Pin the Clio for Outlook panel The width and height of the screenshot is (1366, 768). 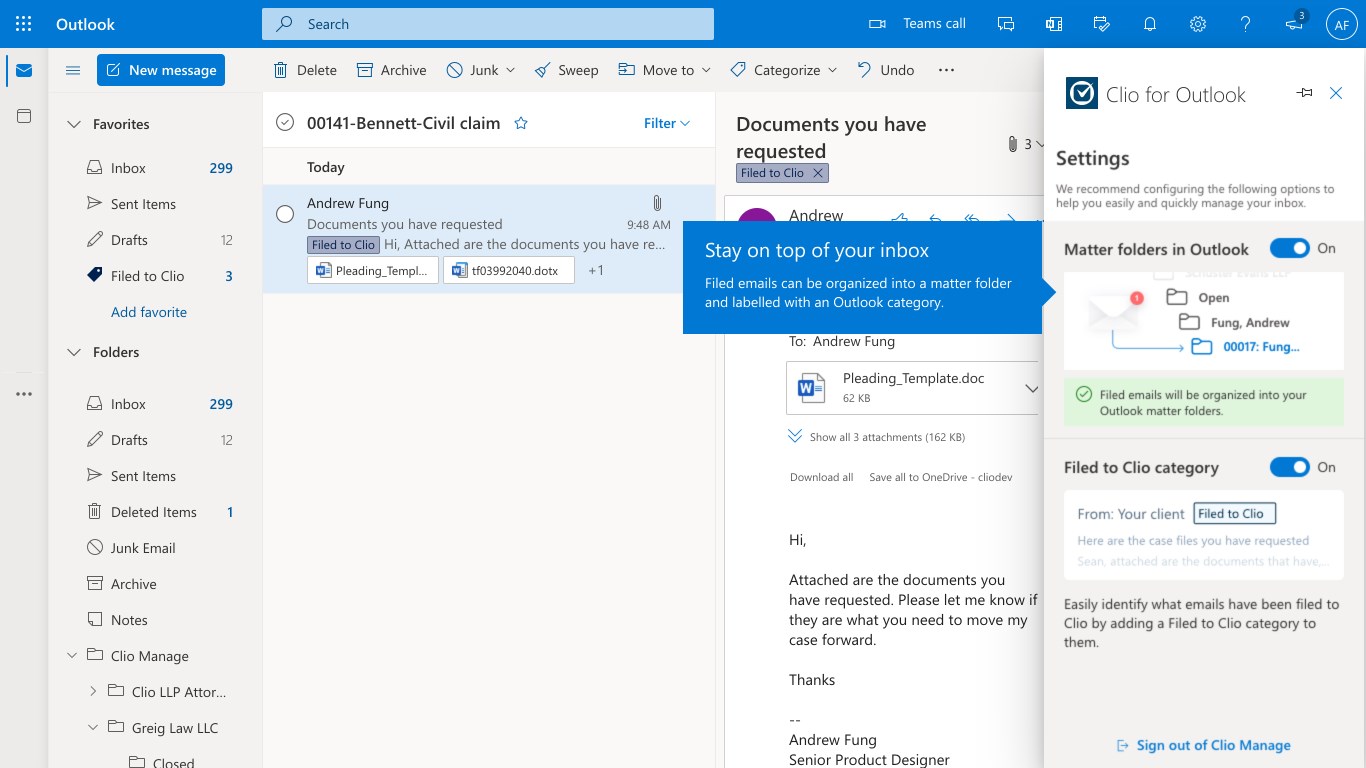pyautogui.click(x=1304, y=93)
